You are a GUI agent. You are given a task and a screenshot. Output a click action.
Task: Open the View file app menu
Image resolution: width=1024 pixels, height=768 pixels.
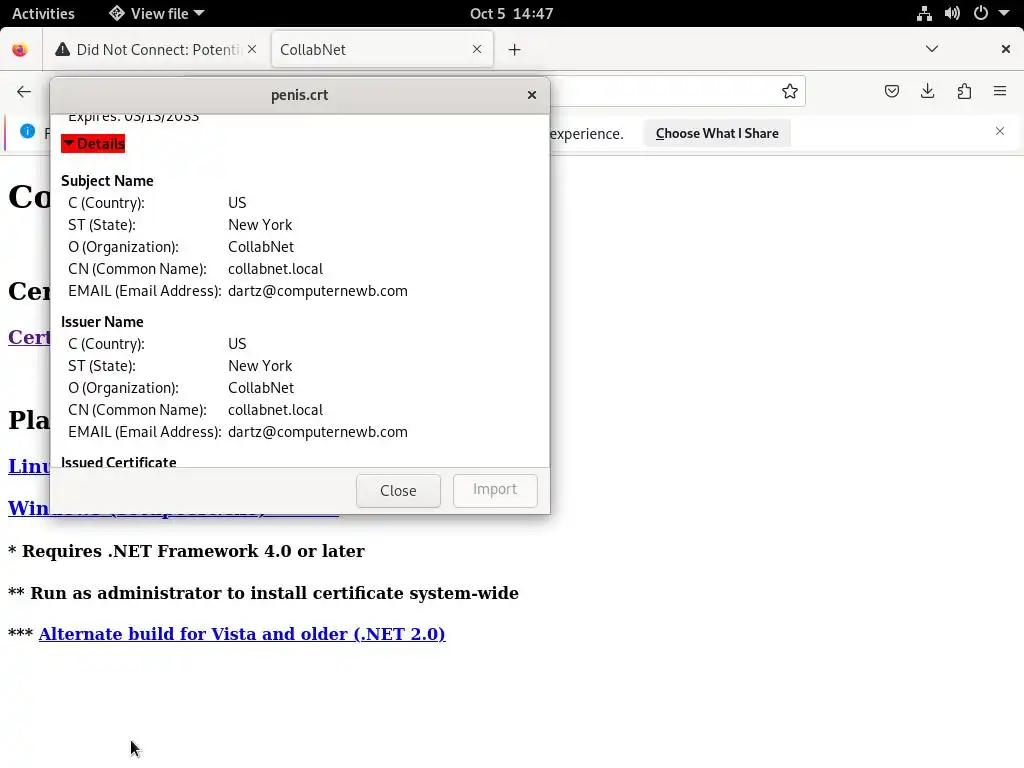pos(157,13)
